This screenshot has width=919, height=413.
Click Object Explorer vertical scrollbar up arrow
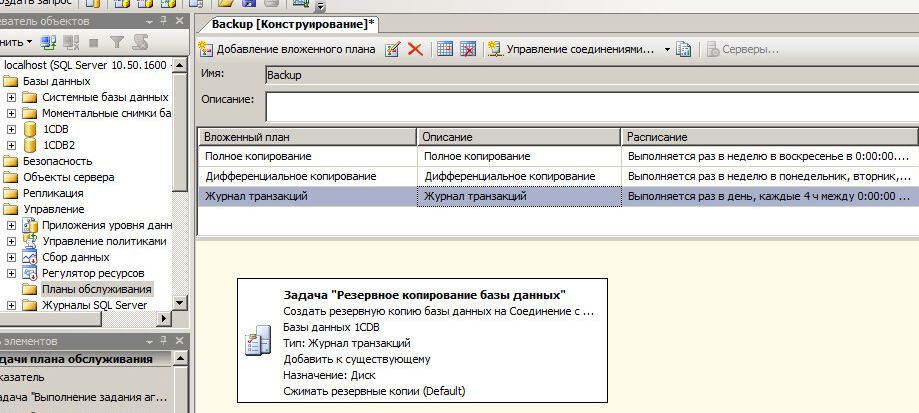tap(180, 64)
